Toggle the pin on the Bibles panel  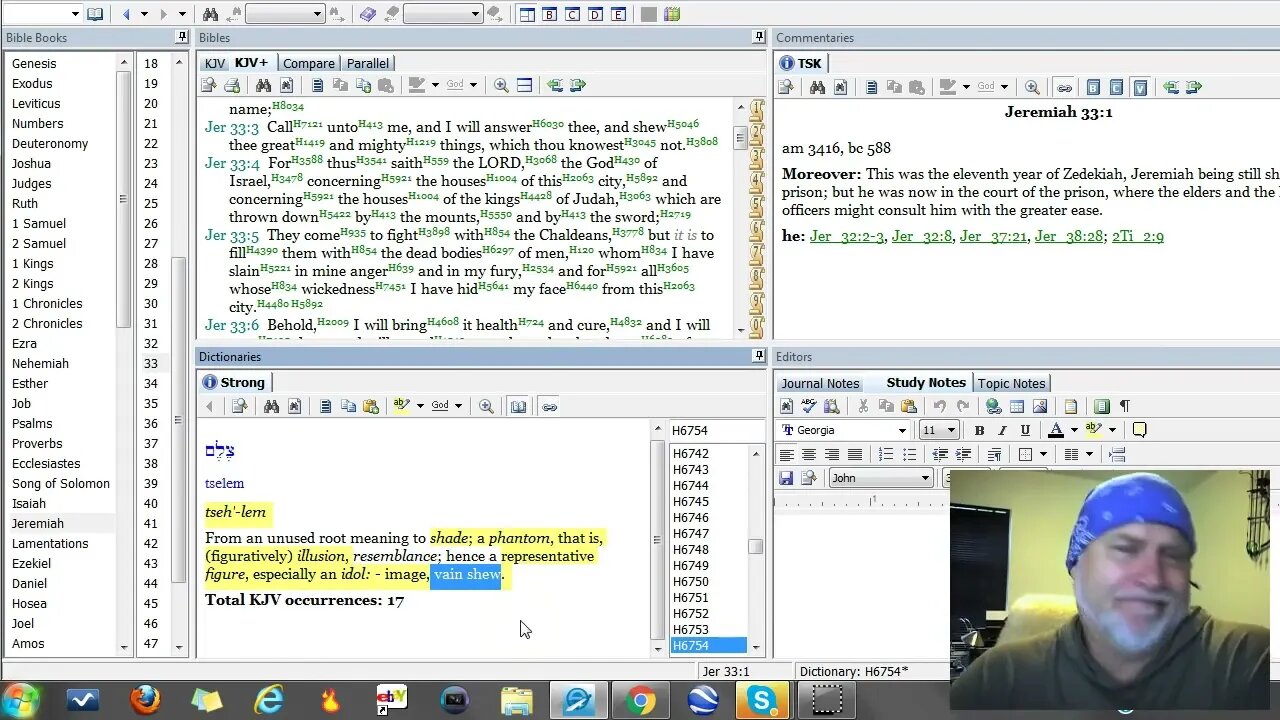click(x=759, y=37)
